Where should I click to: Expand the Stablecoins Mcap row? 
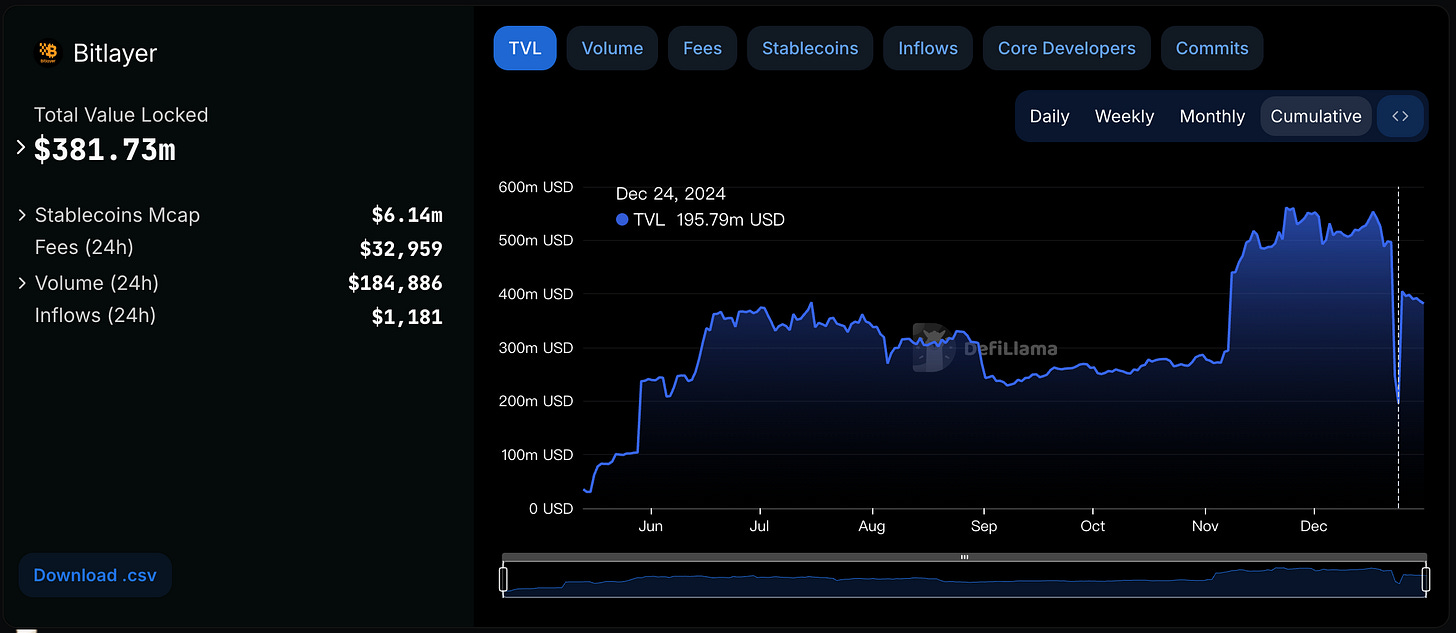click(x=22, y=215)
